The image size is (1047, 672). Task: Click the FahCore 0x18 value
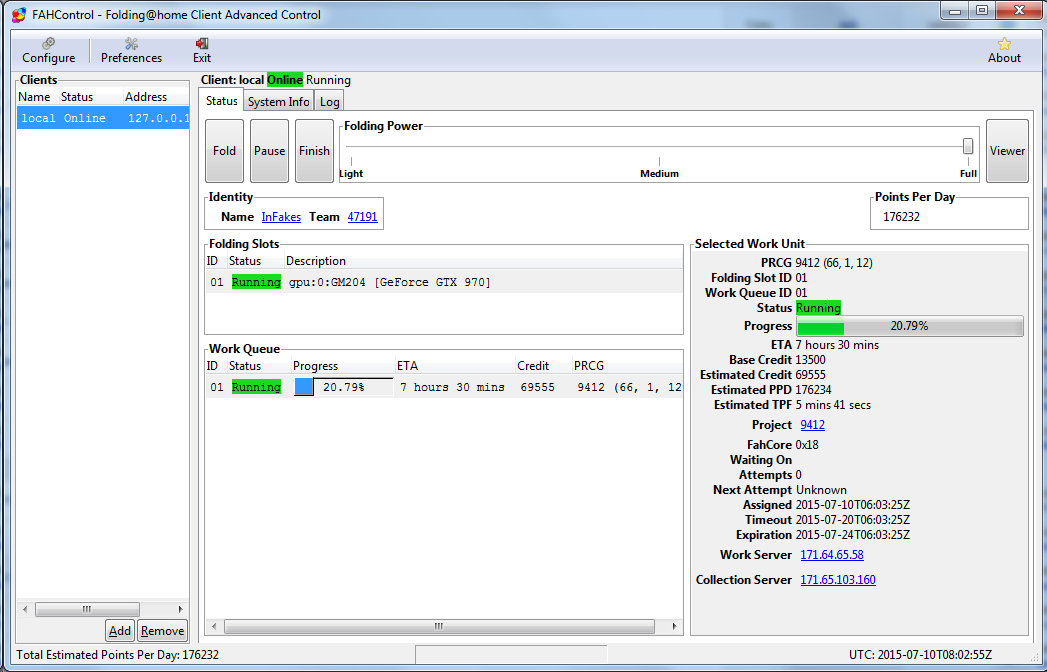pos(807,445)
